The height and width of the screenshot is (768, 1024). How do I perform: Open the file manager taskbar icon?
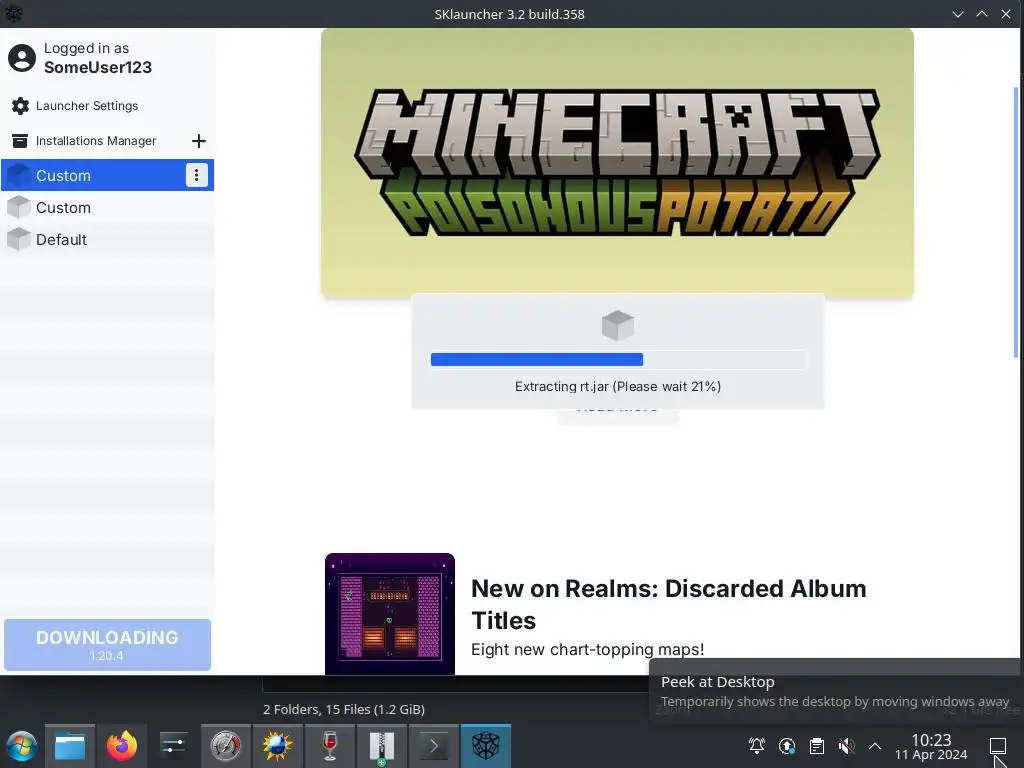point(70,746)
